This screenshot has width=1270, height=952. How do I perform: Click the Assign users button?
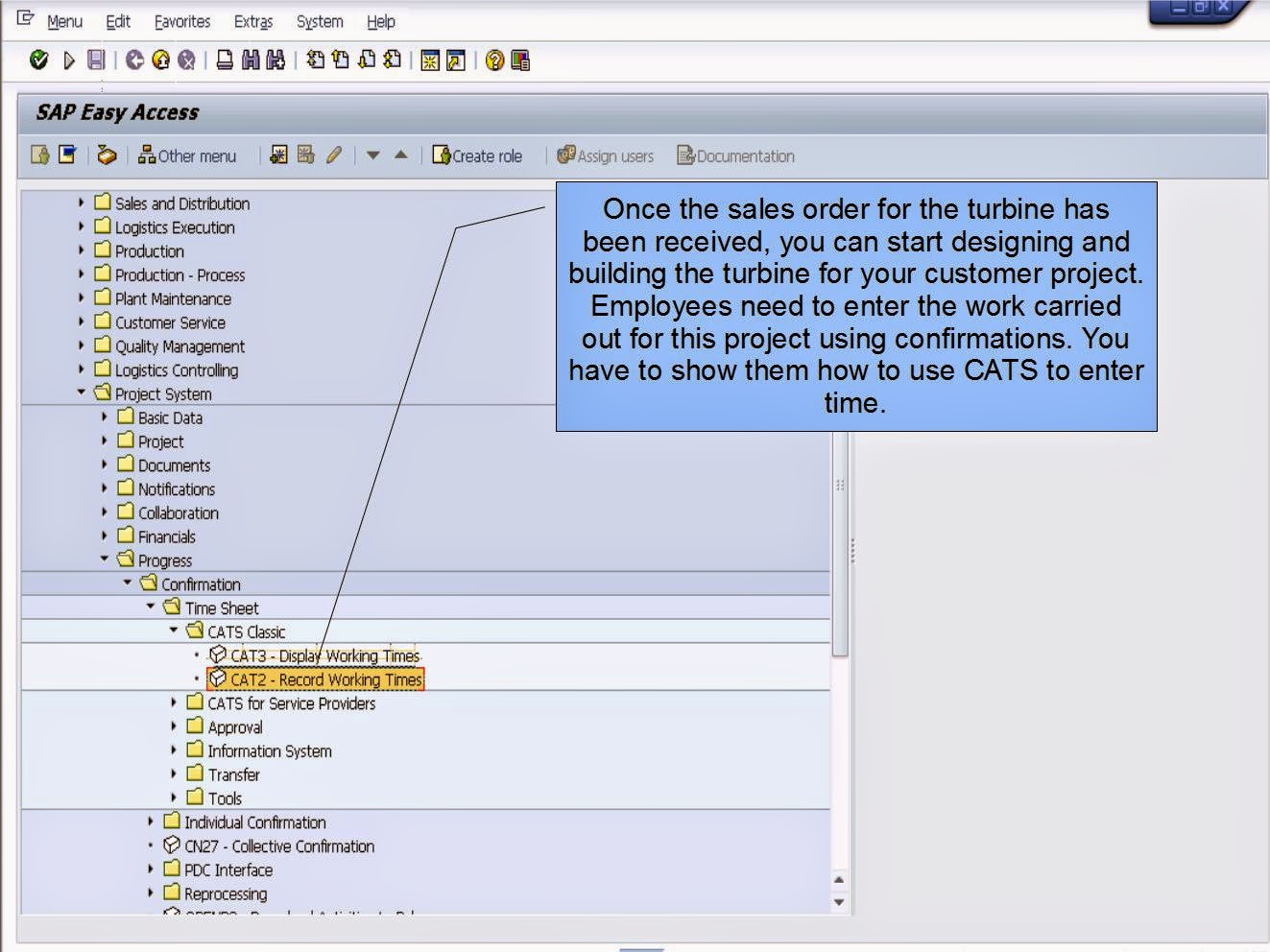(606, 155)
